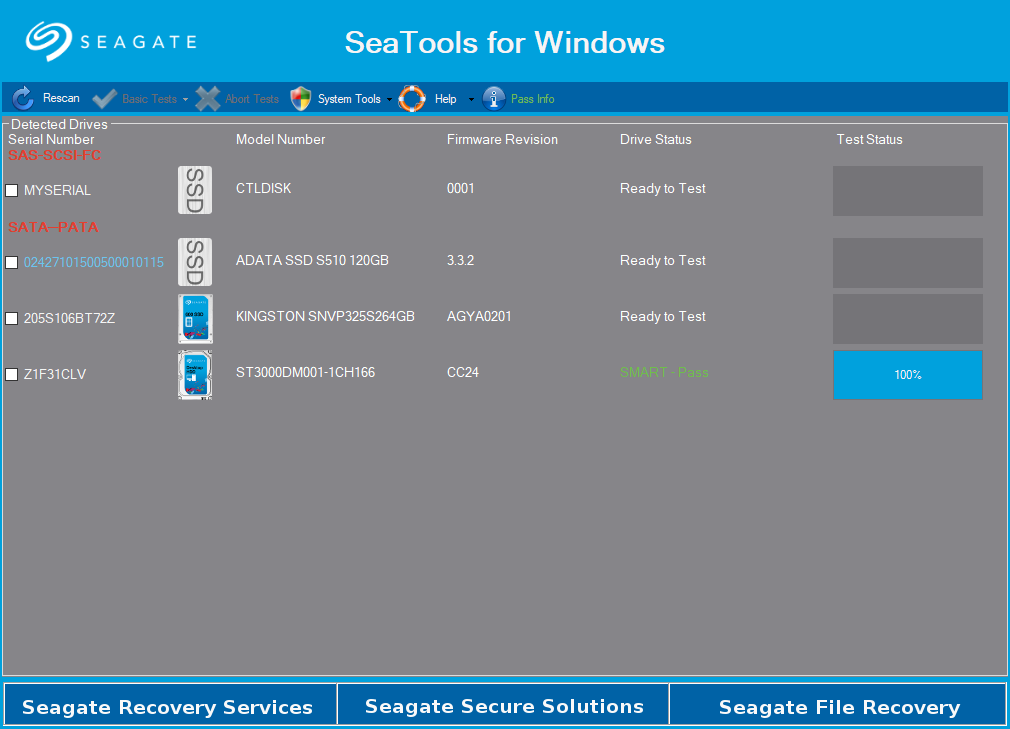1010x729 pixels.
Task: Expand the Help dropdown arrow
Action: coord(471,100)
